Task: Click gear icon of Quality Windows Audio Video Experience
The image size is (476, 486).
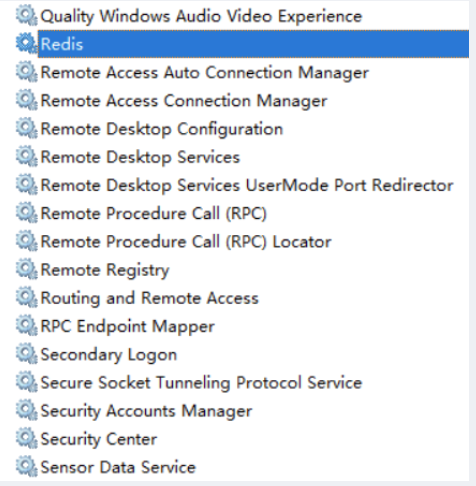Action: point(27,15)
